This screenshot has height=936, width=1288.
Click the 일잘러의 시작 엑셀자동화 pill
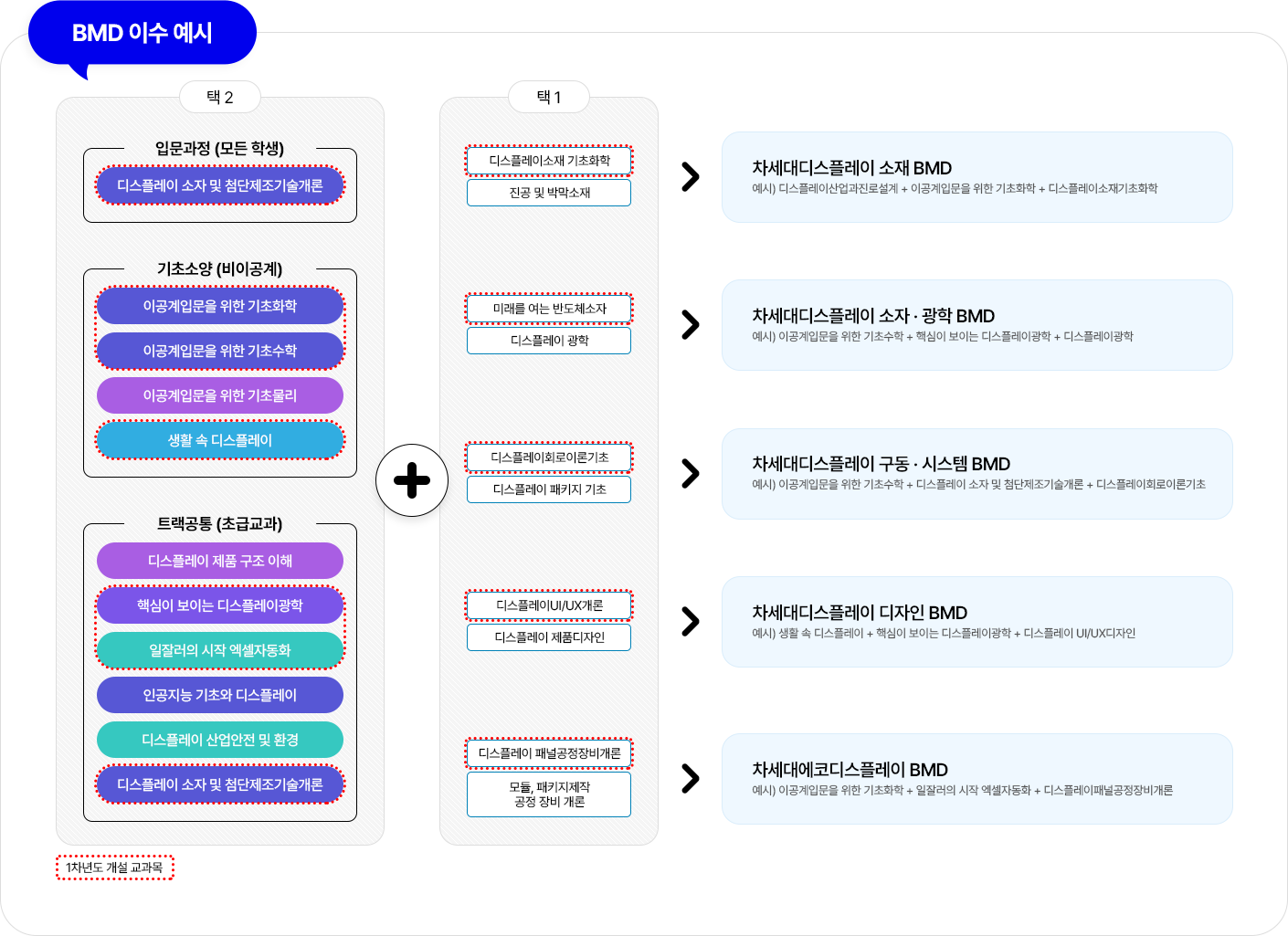pyautogui.click(x=220, y=650)
